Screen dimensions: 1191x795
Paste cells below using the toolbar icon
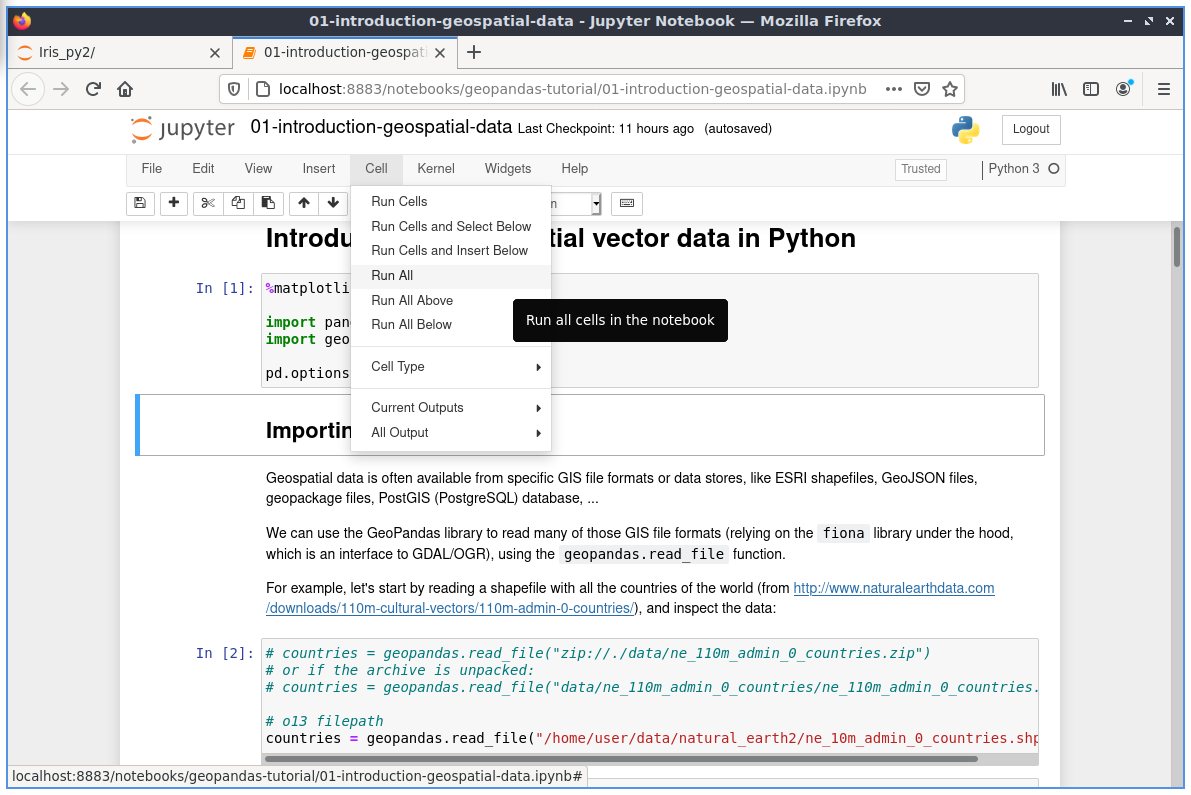click(268, 203)
